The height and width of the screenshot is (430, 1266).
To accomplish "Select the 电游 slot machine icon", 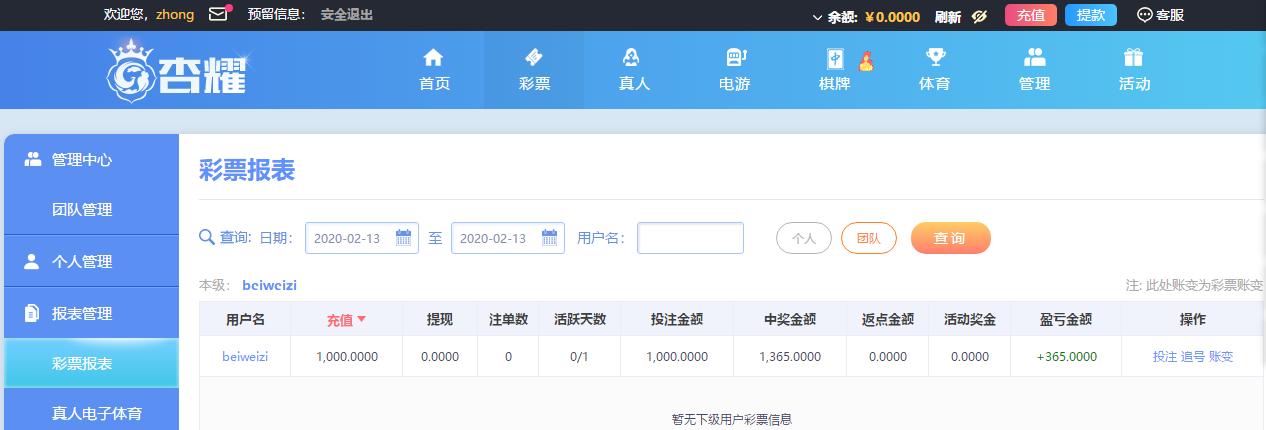I will tap(735, 57).
